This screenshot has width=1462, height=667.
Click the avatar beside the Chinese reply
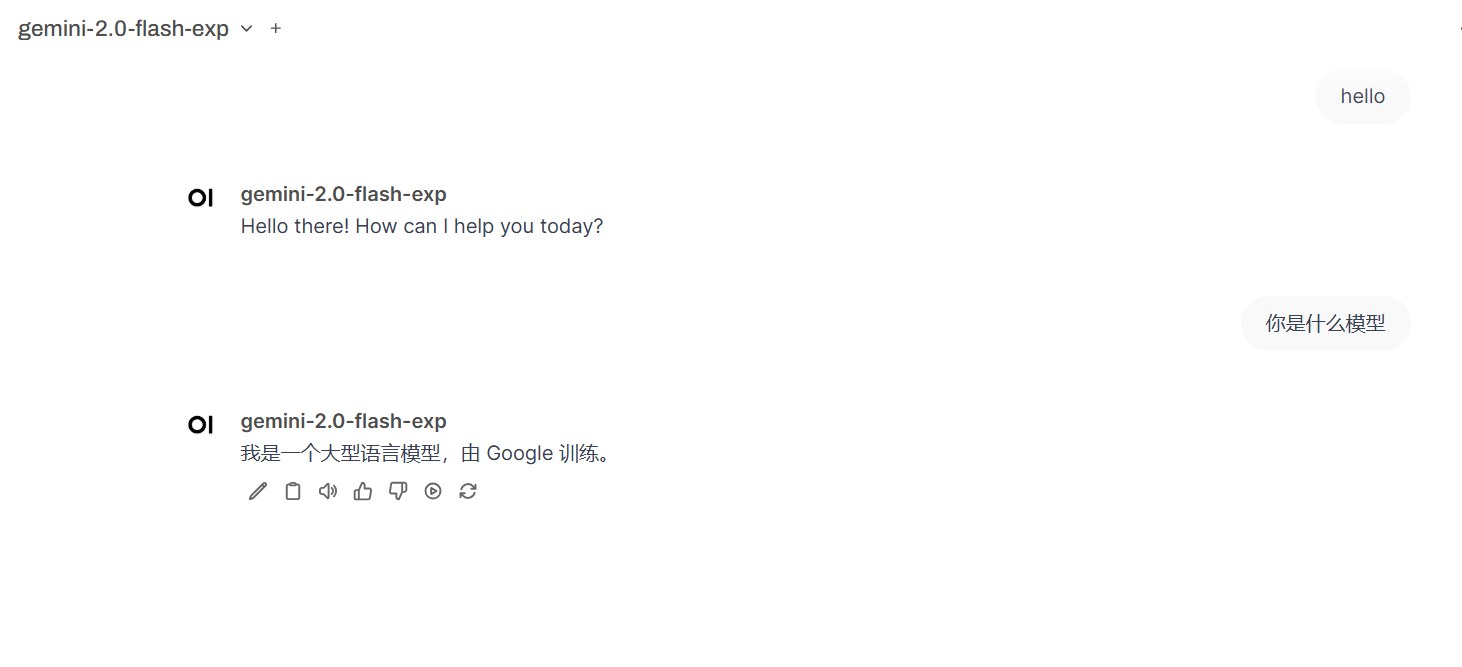click(x=201, y=425)
